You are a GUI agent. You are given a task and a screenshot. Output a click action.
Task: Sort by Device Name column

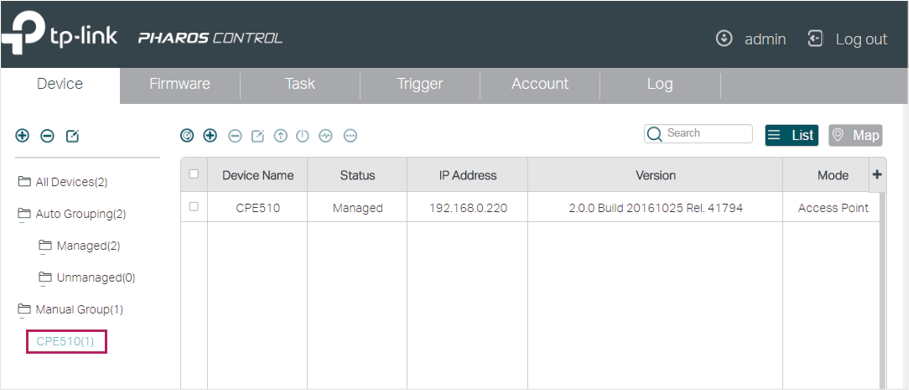pos(257,175)
